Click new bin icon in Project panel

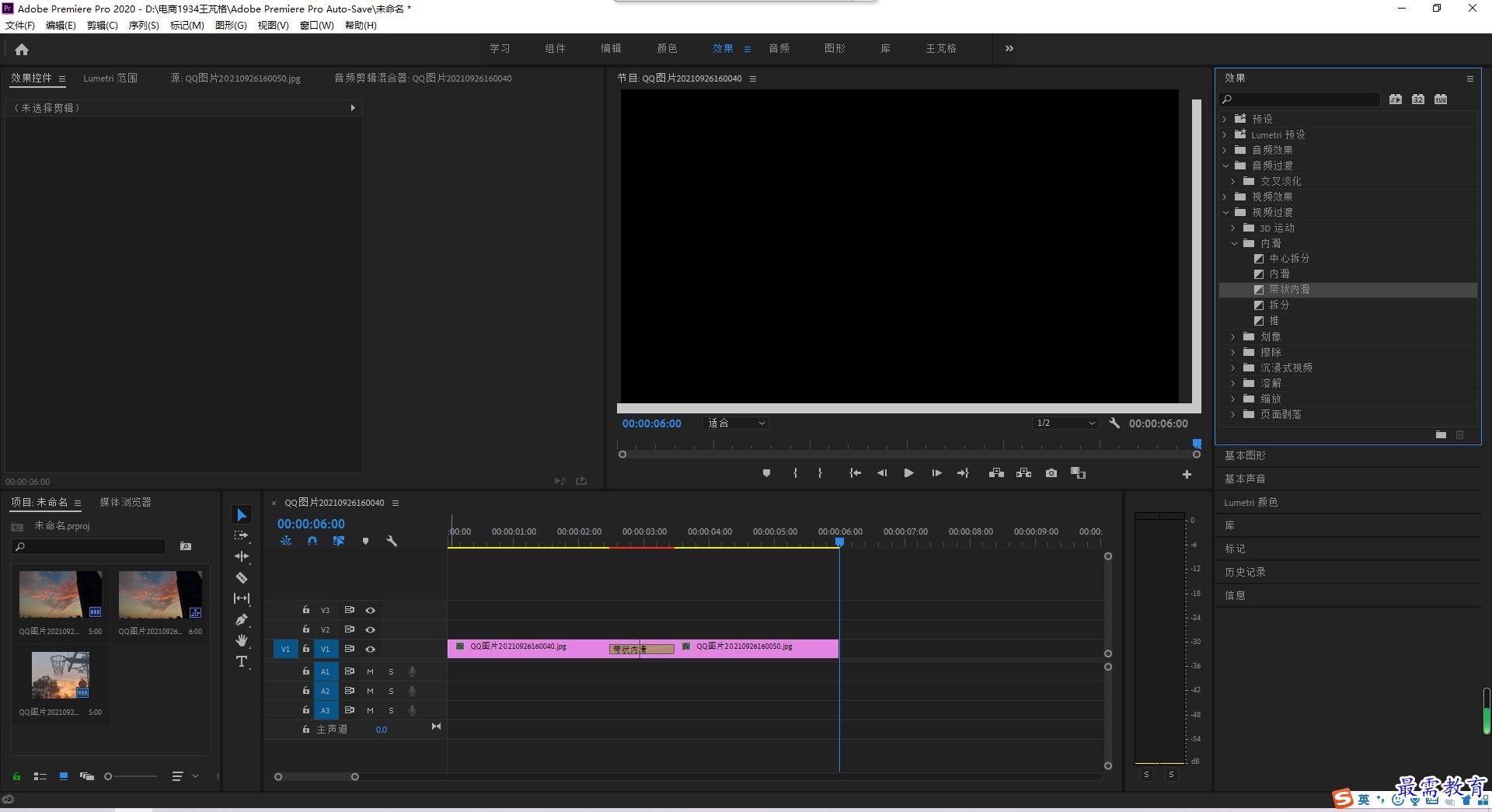[186, 546]
